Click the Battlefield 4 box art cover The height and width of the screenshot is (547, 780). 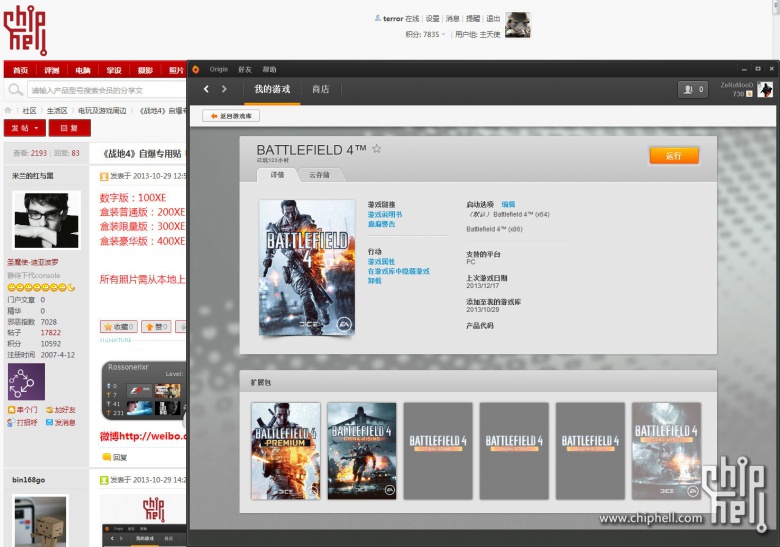pos(307,268)
